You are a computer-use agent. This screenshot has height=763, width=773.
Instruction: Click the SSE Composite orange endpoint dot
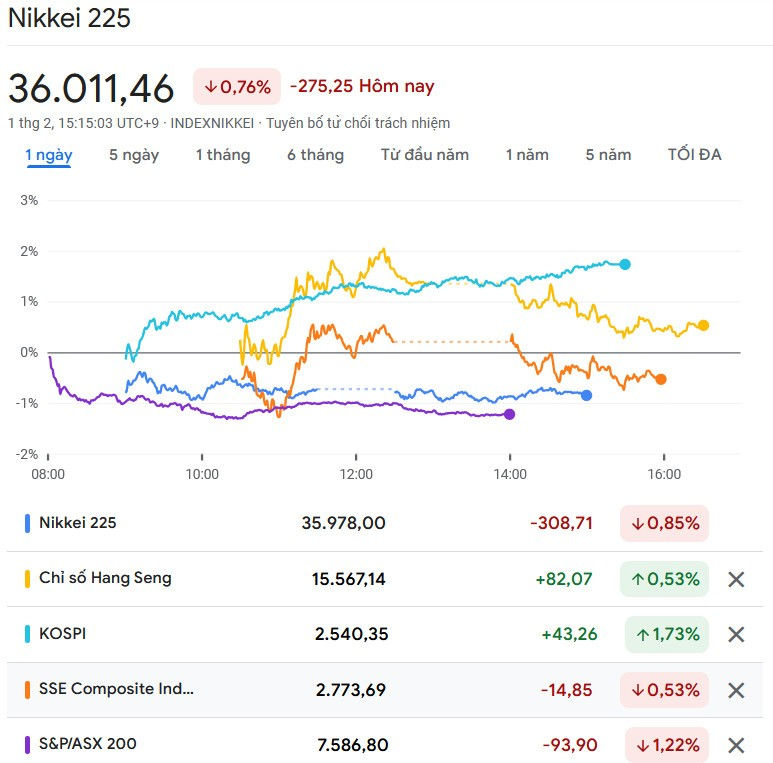tap(661, 379)
